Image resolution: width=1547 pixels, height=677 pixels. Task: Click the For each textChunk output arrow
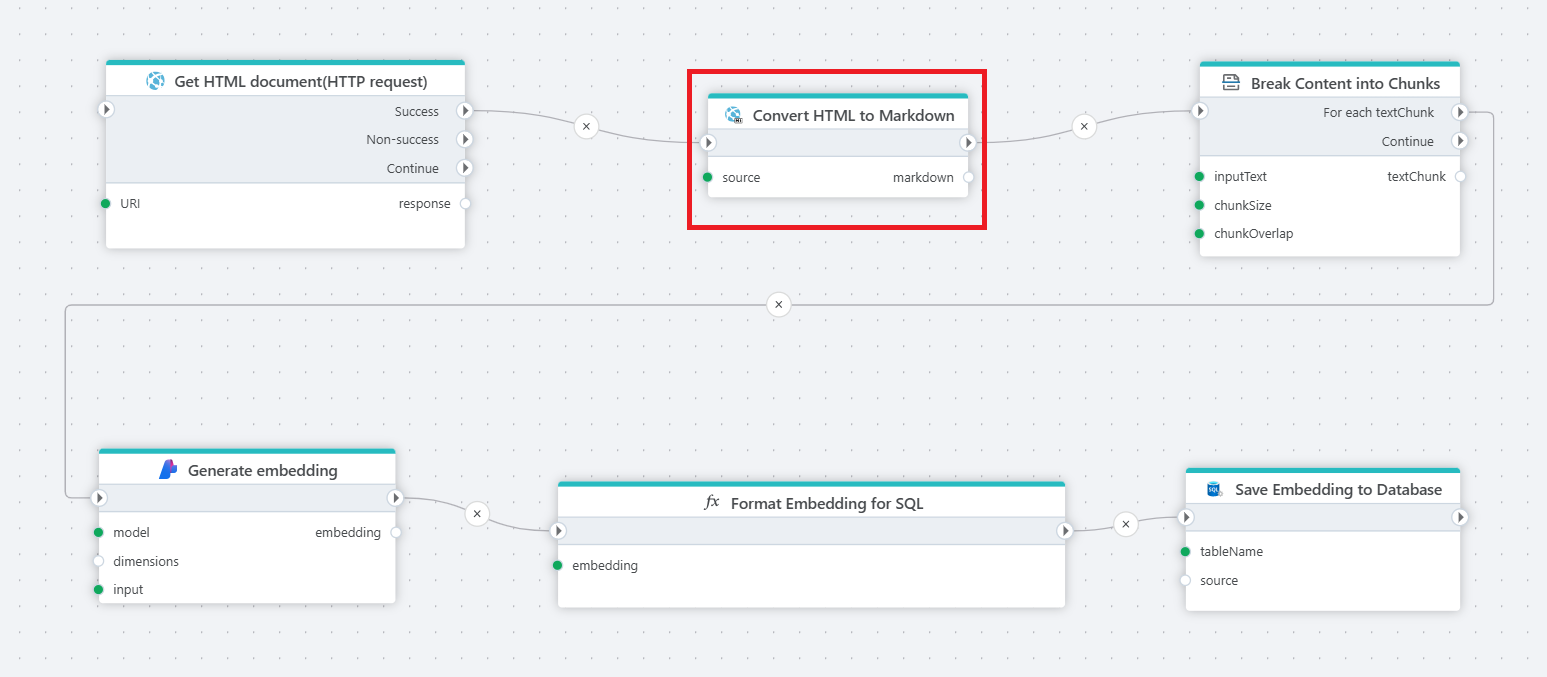click(x=1460, y=112)
